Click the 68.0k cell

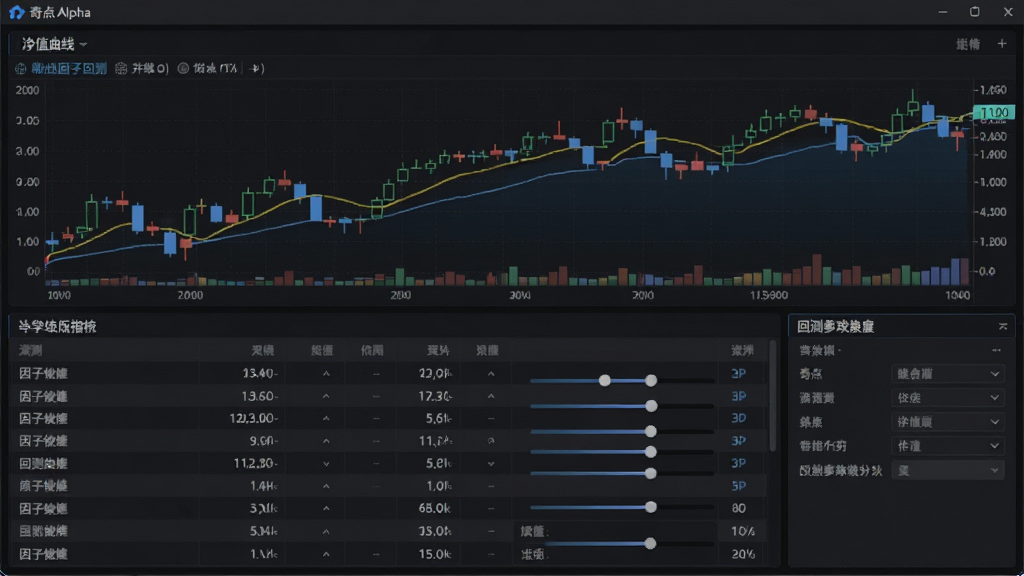pos(436,508)
